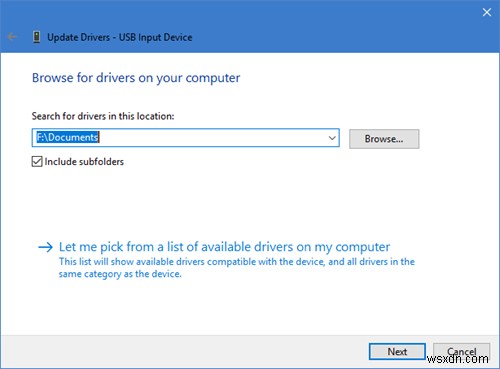Viewport: 500px width, 369px height.
Task: Click the 'This list will show available drivers' description
Action: [x=237, y=268]
